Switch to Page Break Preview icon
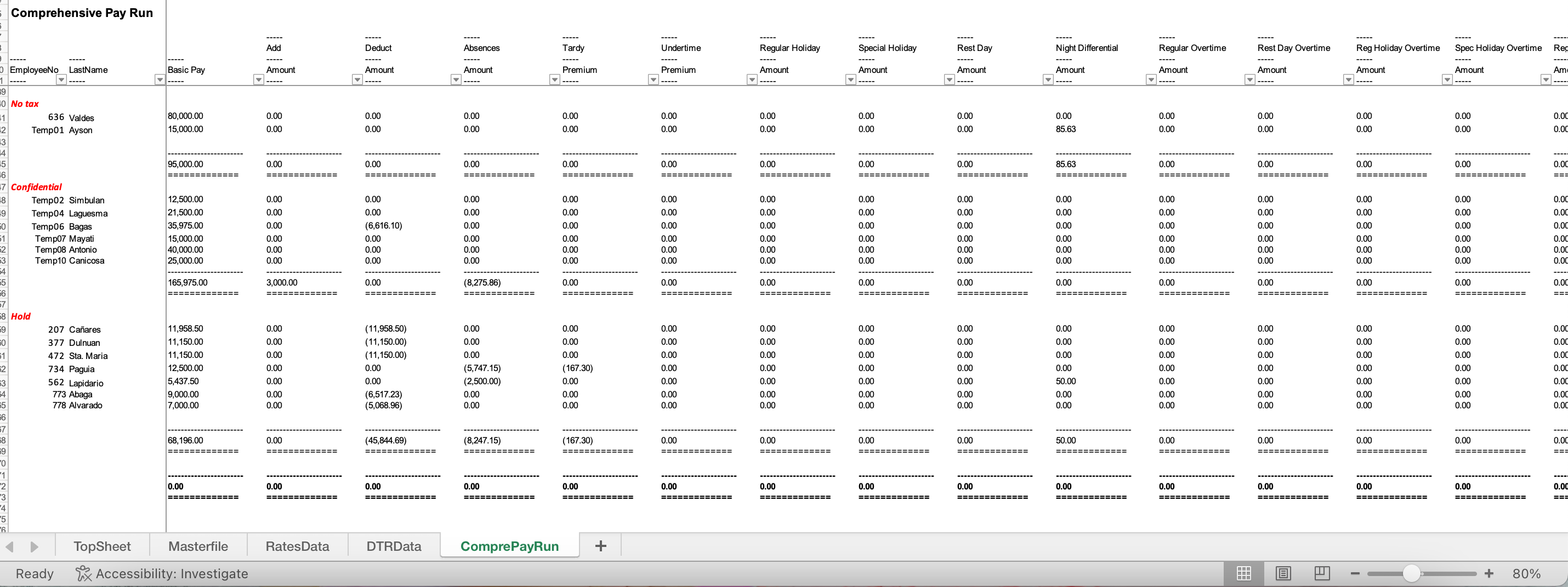This screenshot has height=587, width=1568. [x=1322, y=573]
